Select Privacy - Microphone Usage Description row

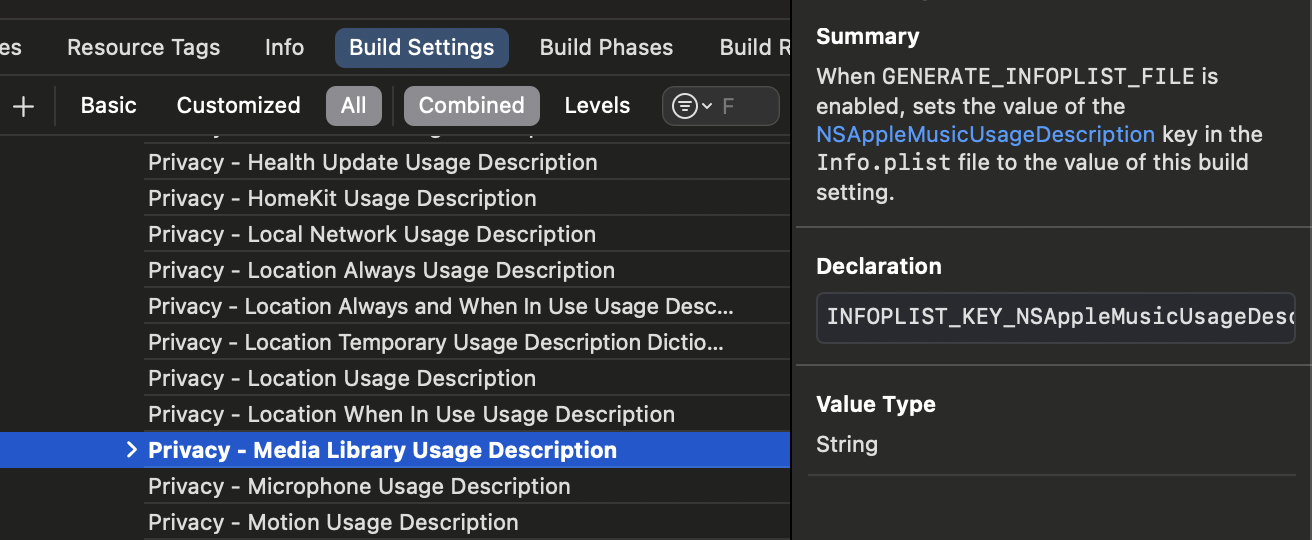pyautogui.click(x=359, y=486)
